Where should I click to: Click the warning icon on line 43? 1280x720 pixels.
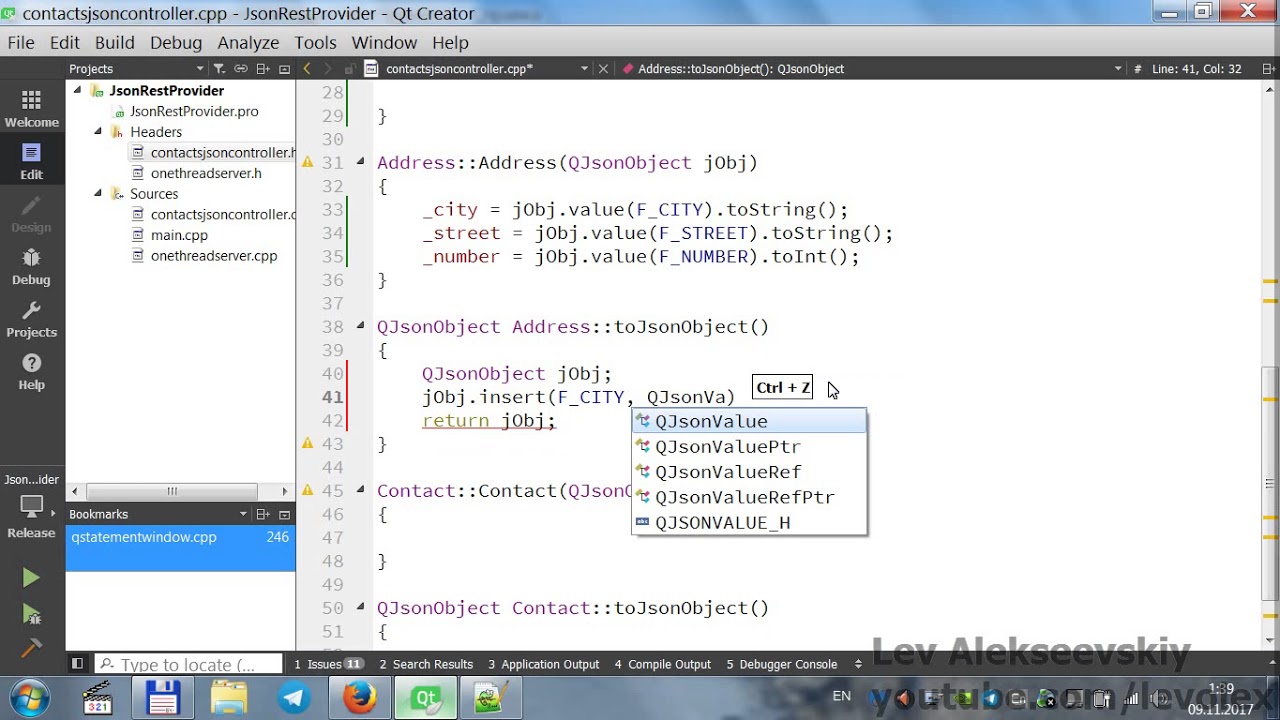[307, 443]
